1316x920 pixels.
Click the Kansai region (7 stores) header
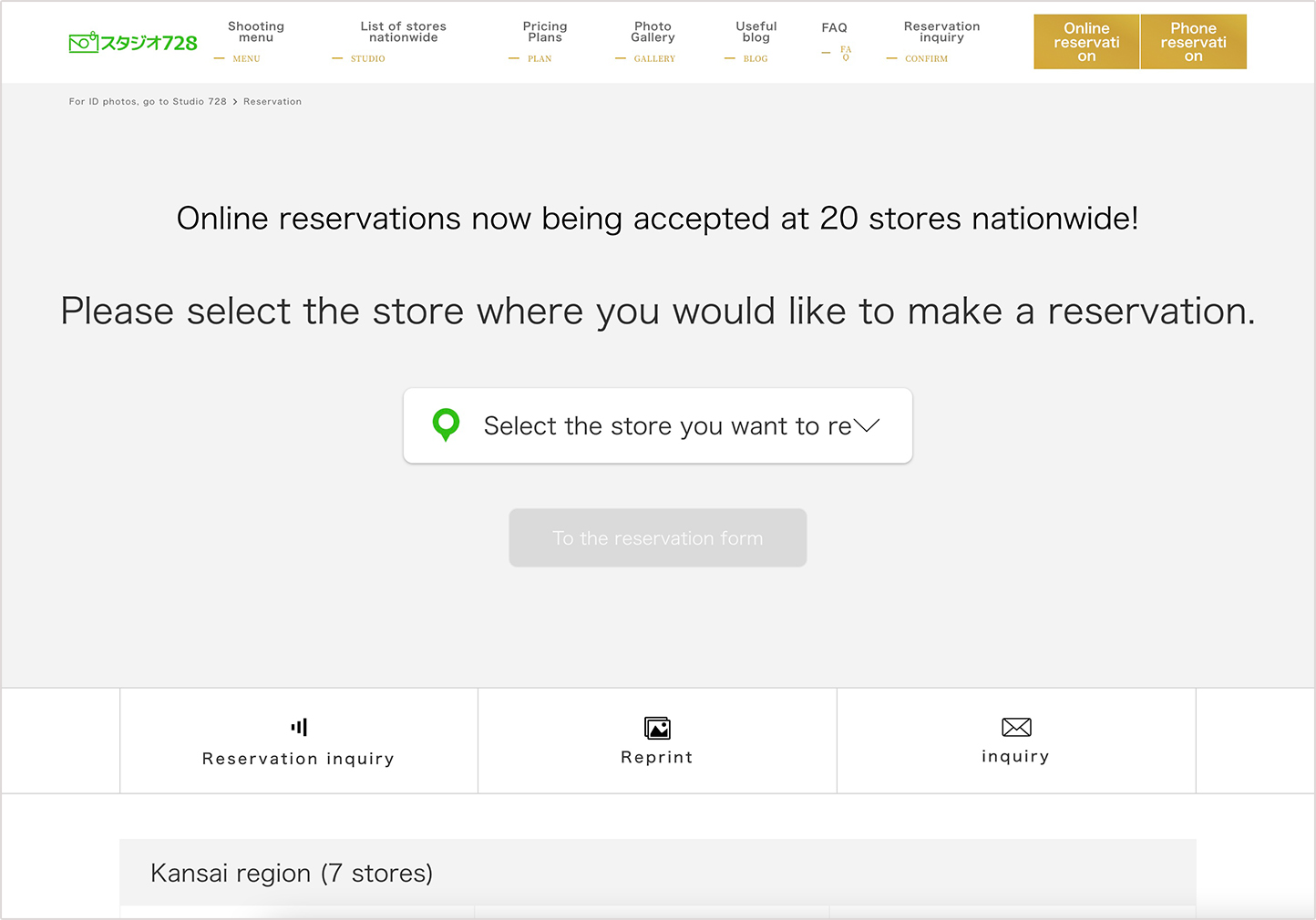pyautogui.click(x=292, y=873)
